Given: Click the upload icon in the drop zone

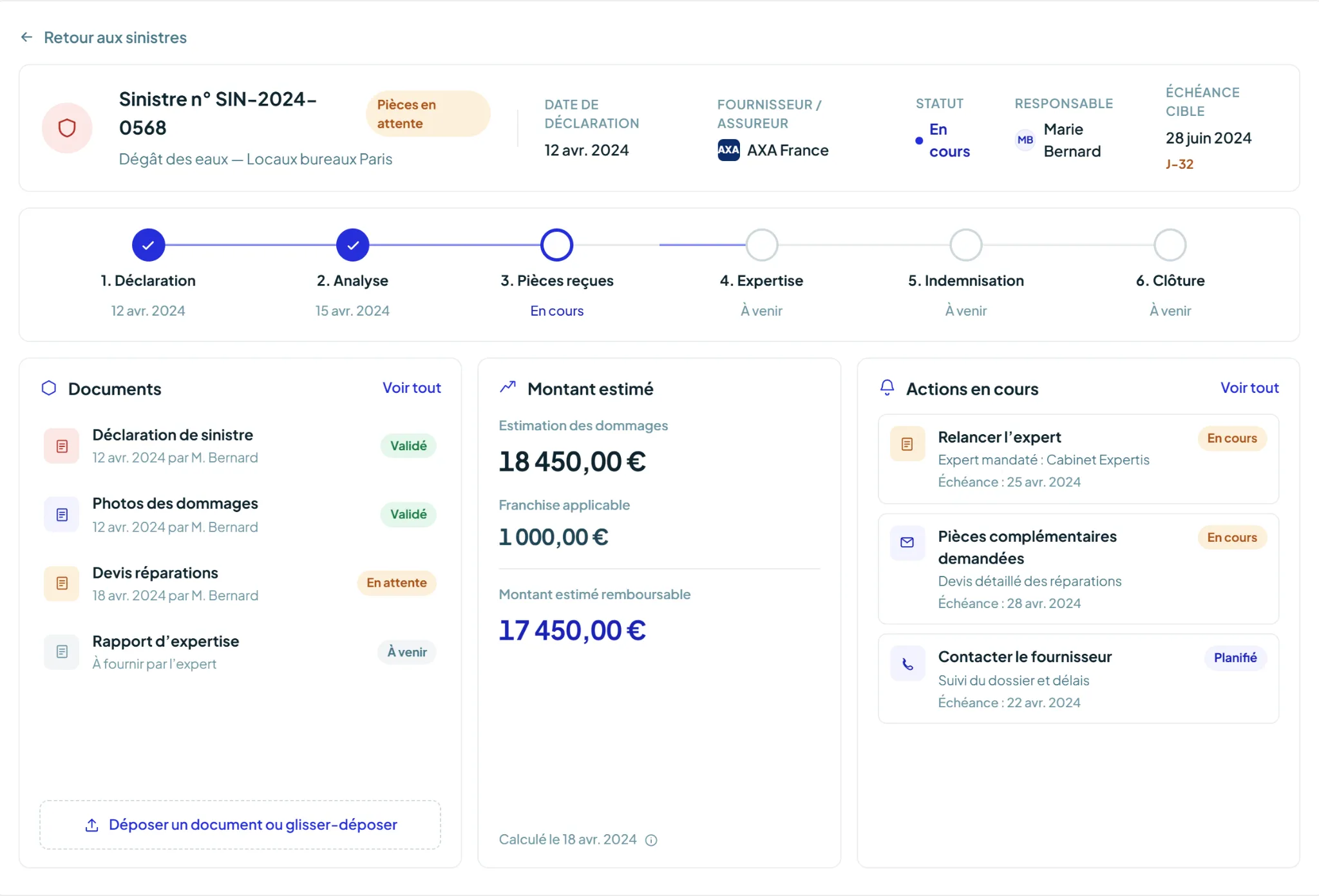Looking at the screenshot, I should (x=92, y=825).
